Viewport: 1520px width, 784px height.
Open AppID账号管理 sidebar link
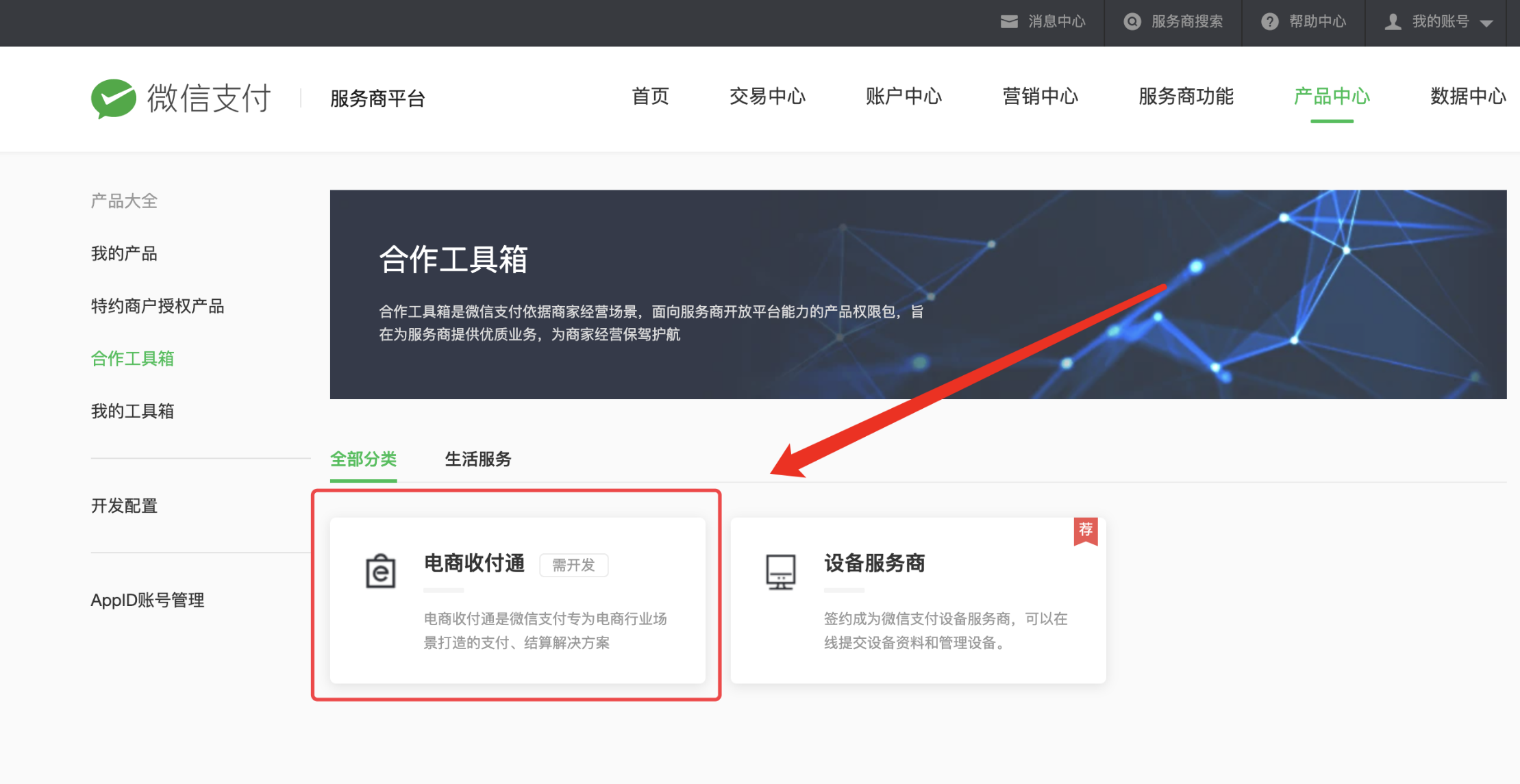pyautogui.click(x=147, y=600)
